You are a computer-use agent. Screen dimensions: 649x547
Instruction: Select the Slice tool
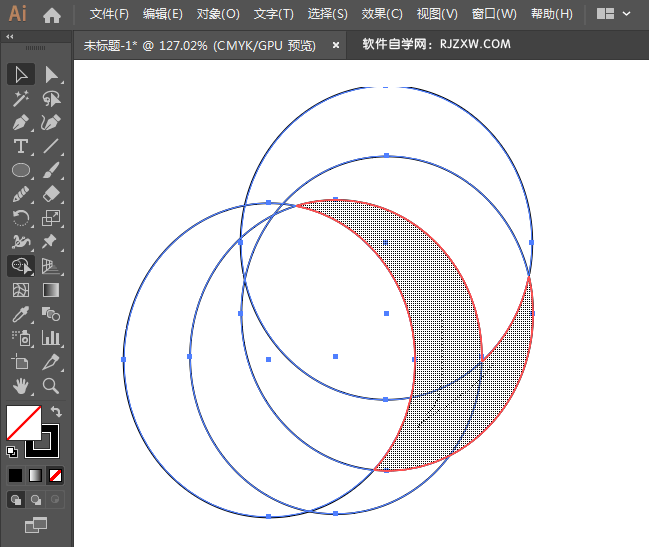(51, 362)
